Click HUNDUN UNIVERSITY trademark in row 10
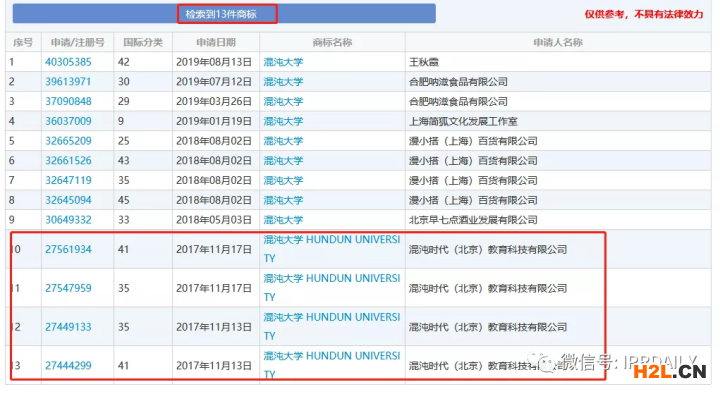This screenshot has width=720, height=394. [x=332, y=249]
